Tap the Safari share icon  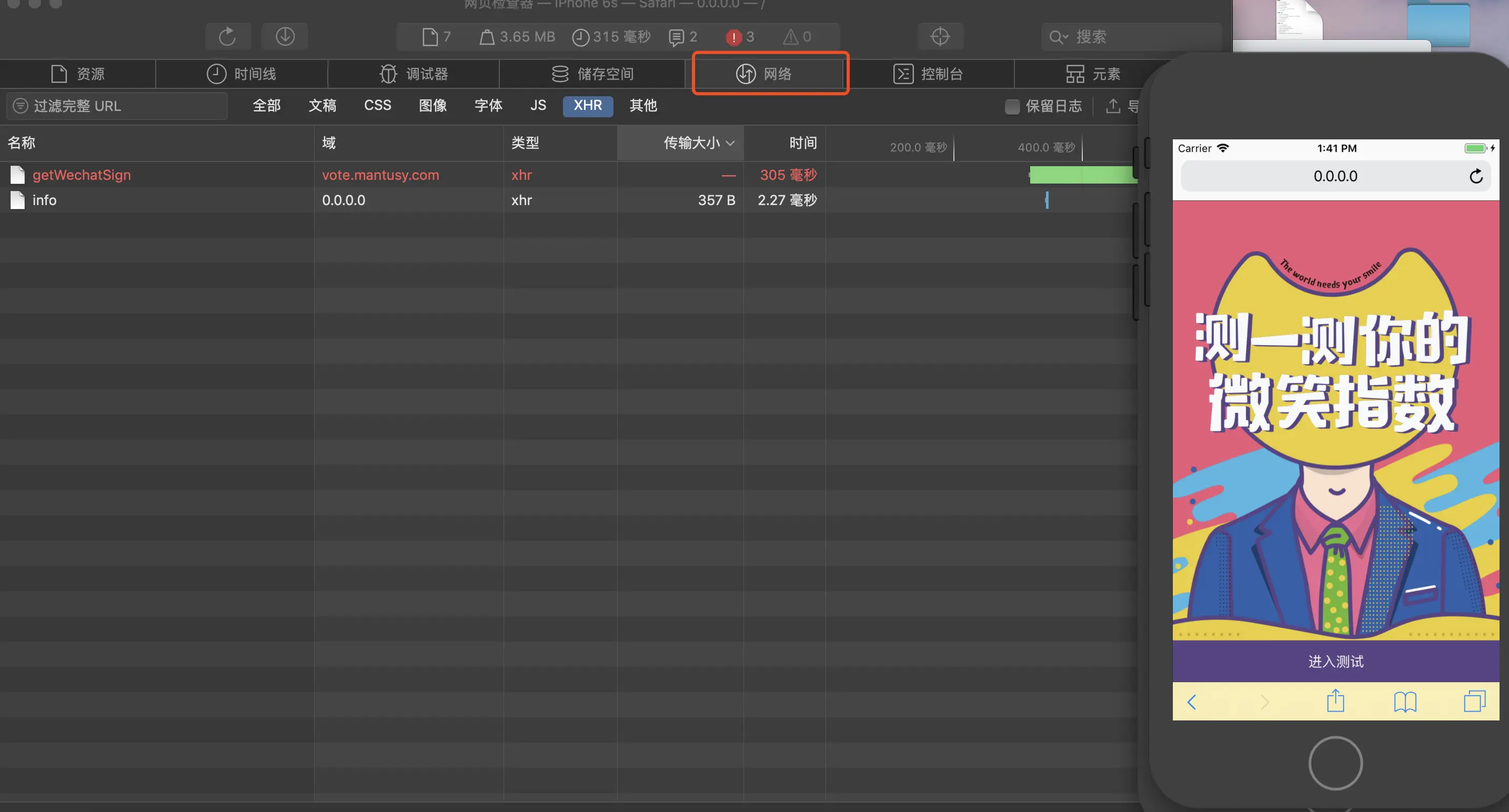coord(1335,701)
